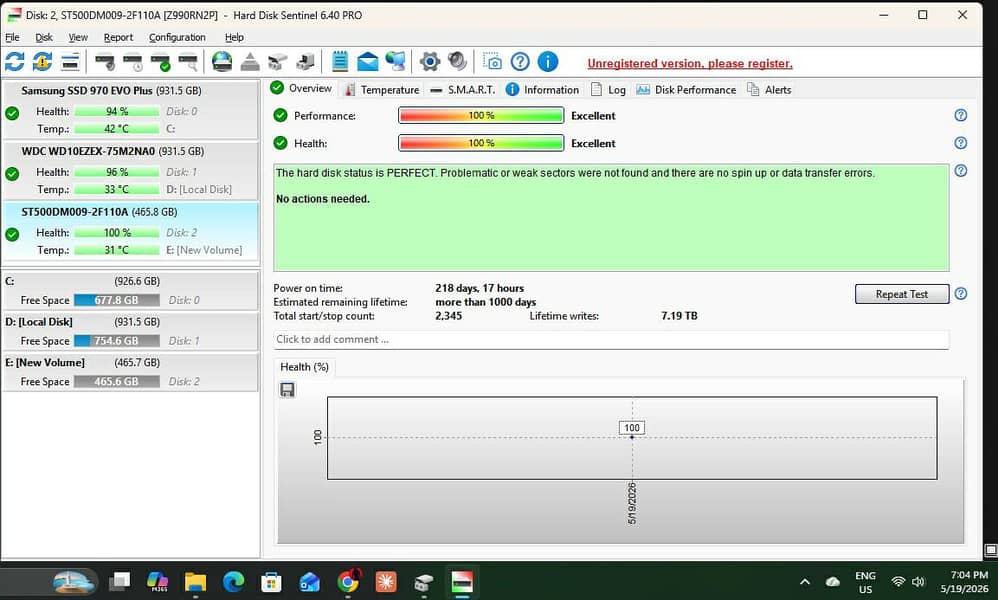Open the Configuration menu
The image size is (998, 600).
[x=177, y=37]
